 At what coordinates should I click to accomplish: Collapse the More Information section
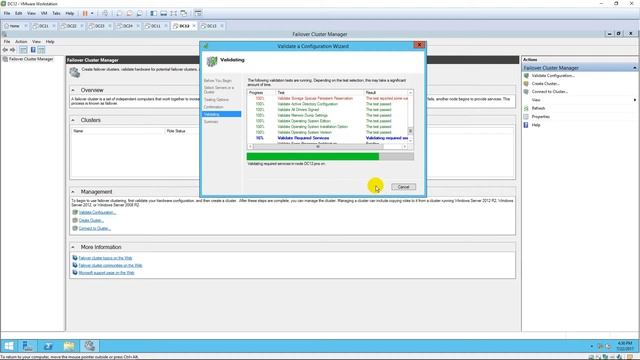73,247
